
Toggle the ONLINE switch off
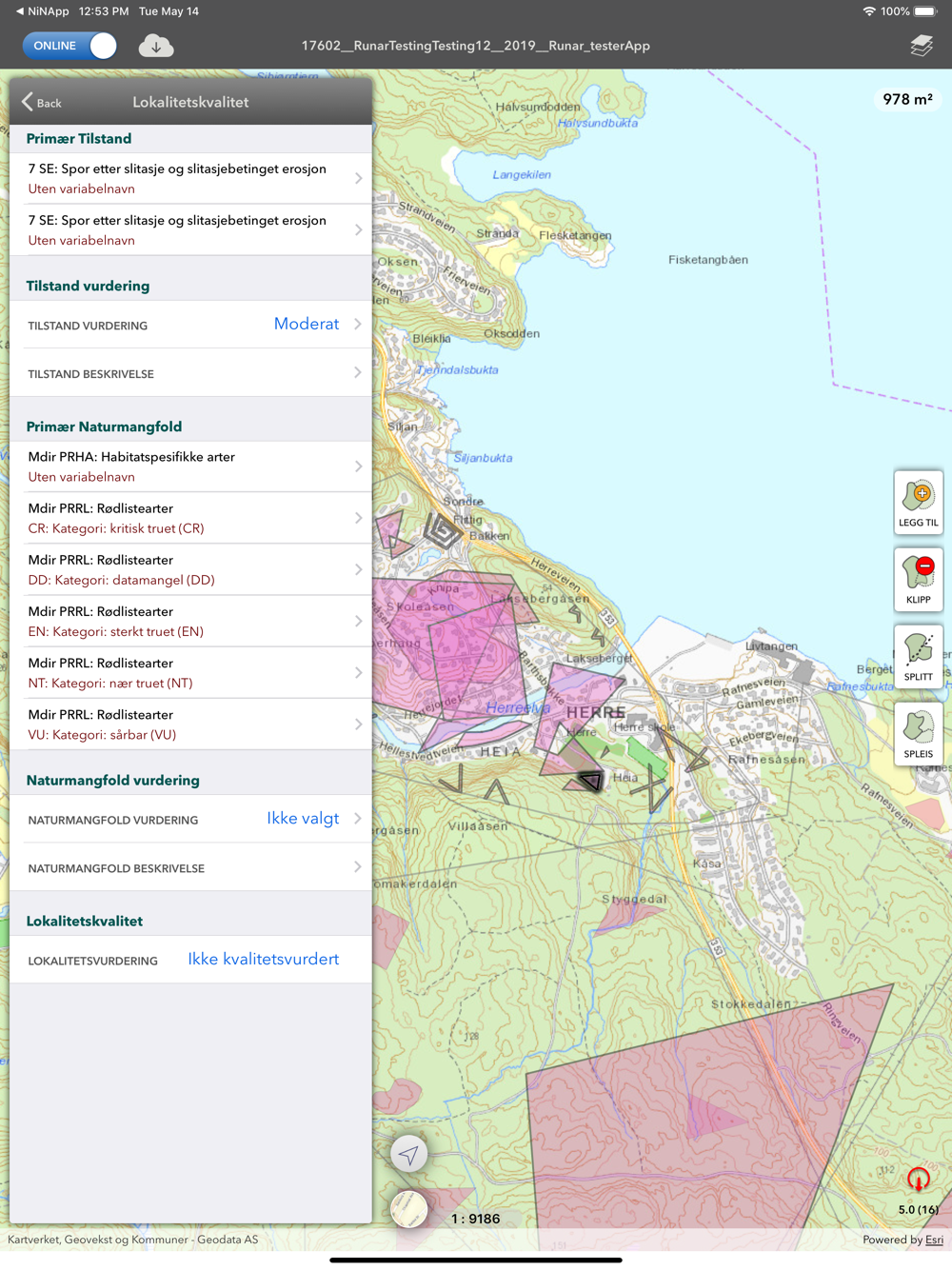(69, 46)
